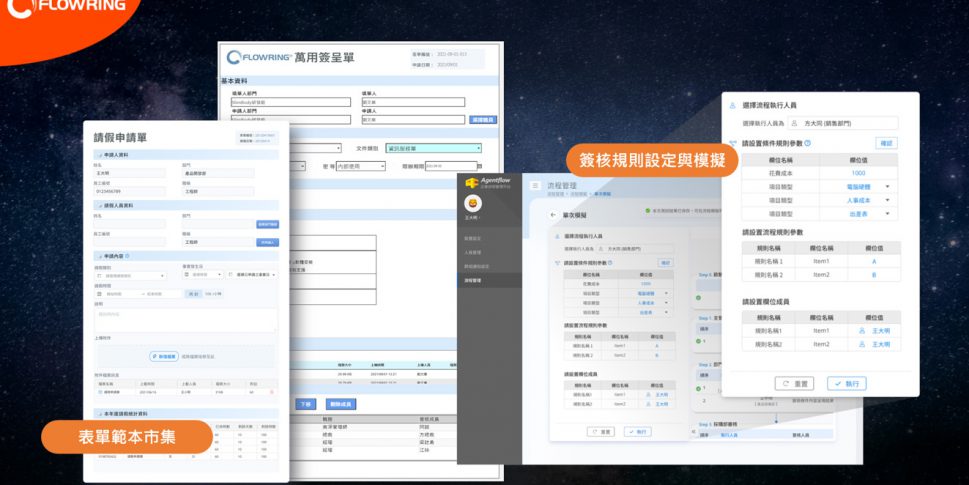Click 姓名 field showing 王大明 on leave form
Viewport: 969px width, 485px height.
(x=130, y=174)
